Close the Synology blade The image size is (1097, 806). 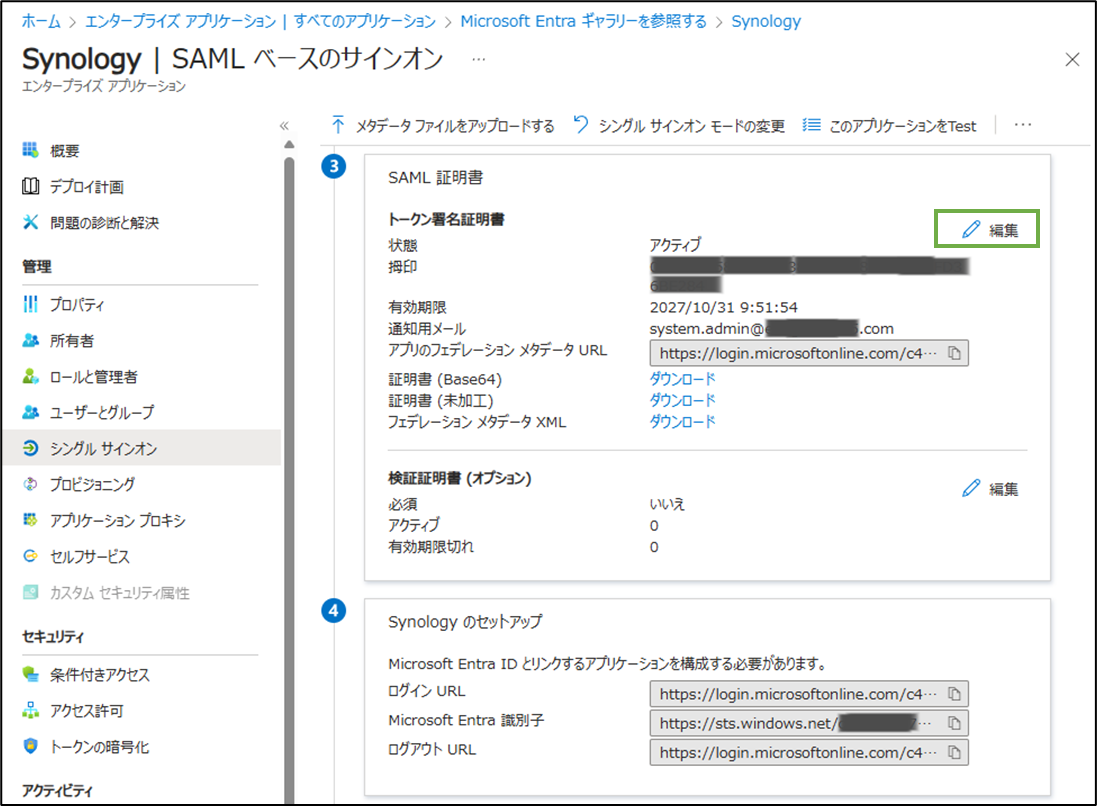1072,59
